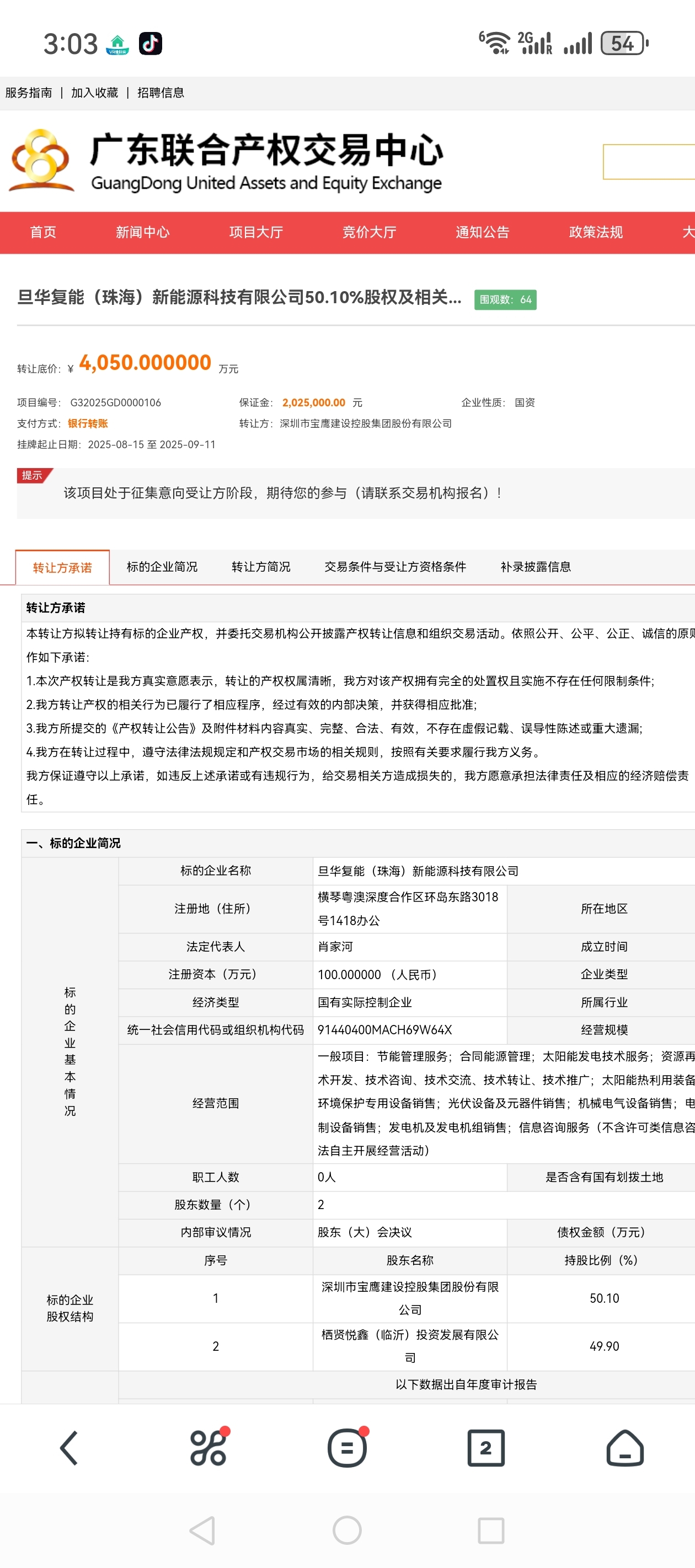Viewport: 695px width, 1568px height.
Task: Click the project title heading
Action: tap(239, 297)
